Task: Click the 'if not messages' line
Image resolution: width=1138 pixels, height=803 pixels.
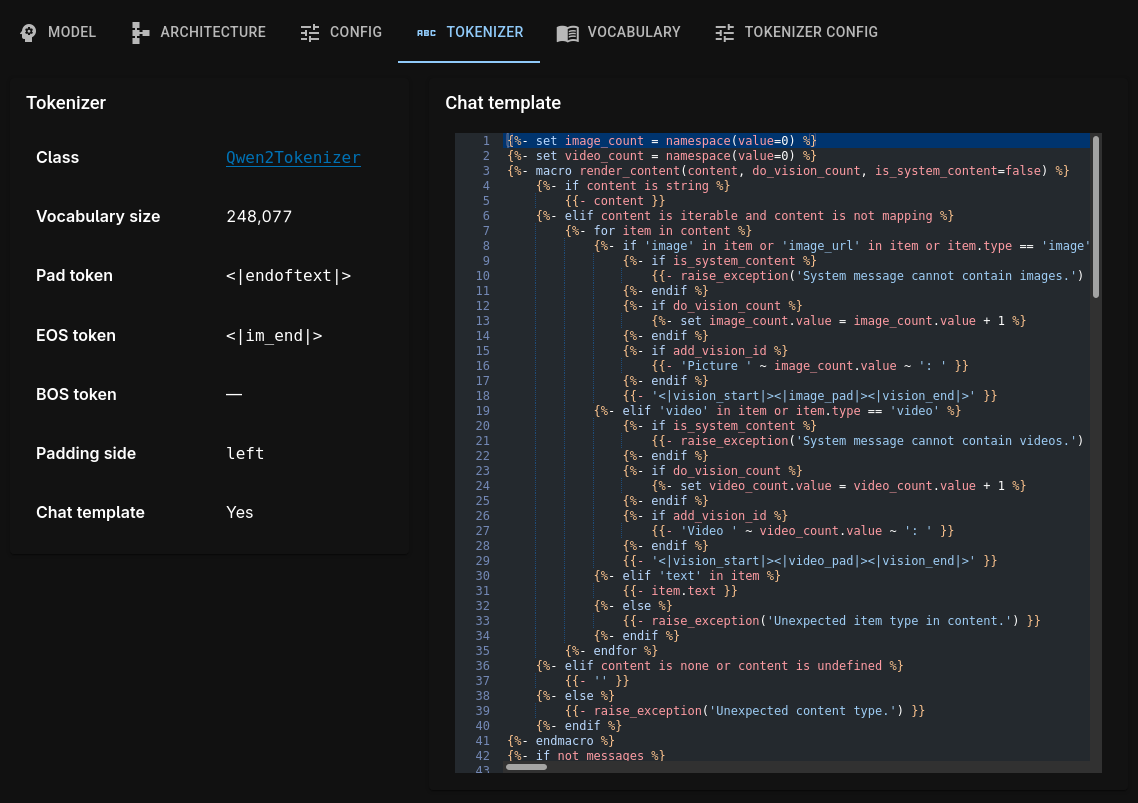Action: click(x=586, y=756)
